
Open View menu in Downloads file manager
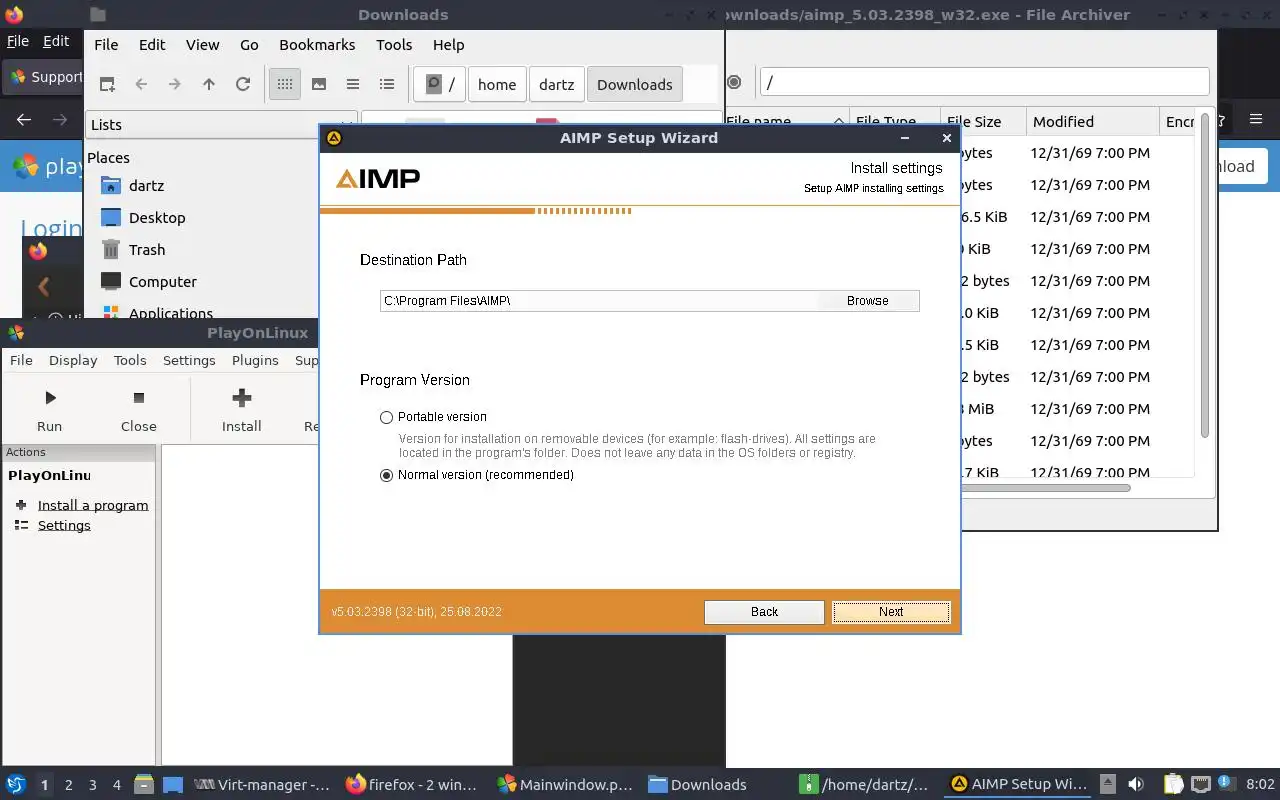202,45
